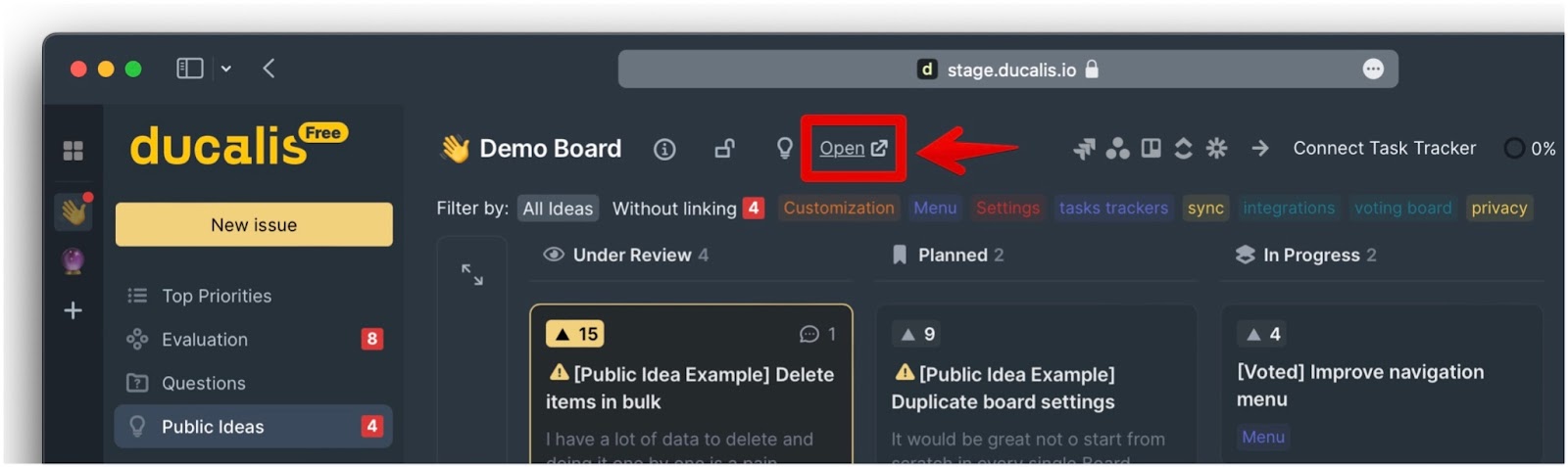Click the Jira tracker icon

(1084, 149)
